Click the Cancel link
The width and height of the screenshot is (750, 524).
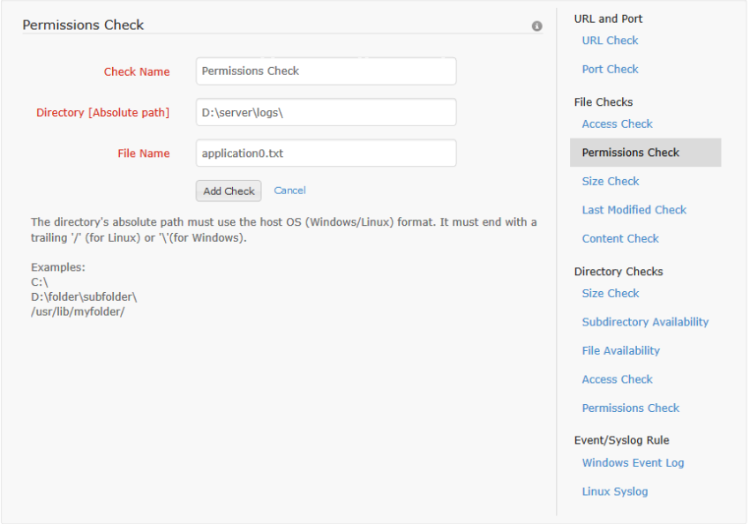(290, 190)
